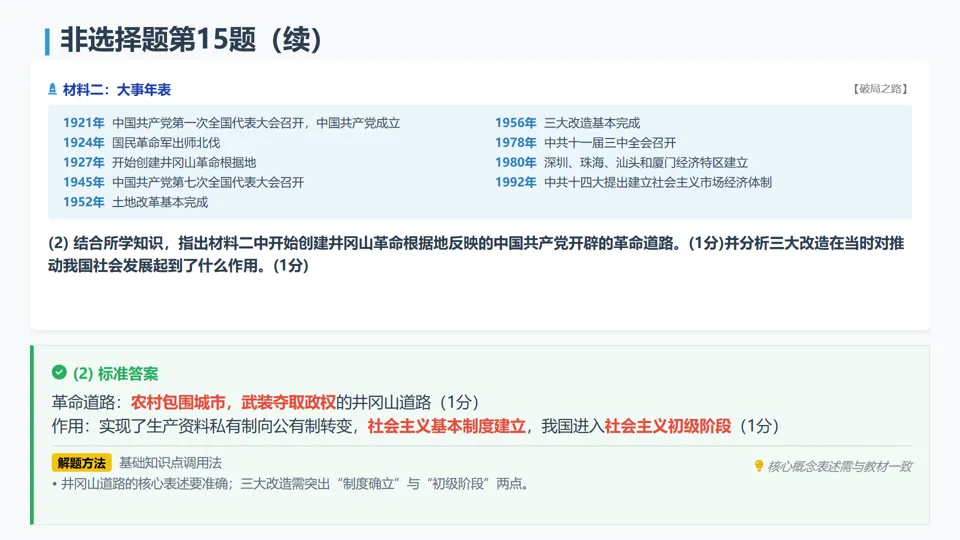Click the question (2) prompt text
960x540 pixels.
[476, 254]
